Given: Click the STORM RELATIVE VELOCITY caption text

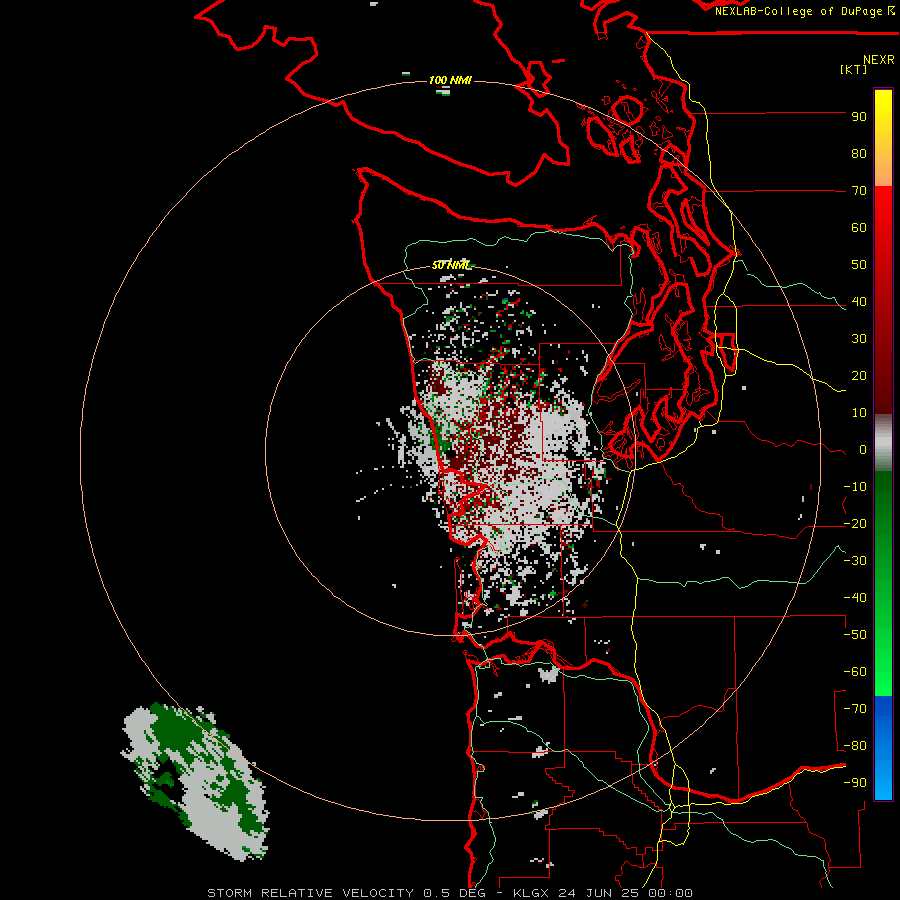Looking at the screenshot, I should [x=310, y=893].
